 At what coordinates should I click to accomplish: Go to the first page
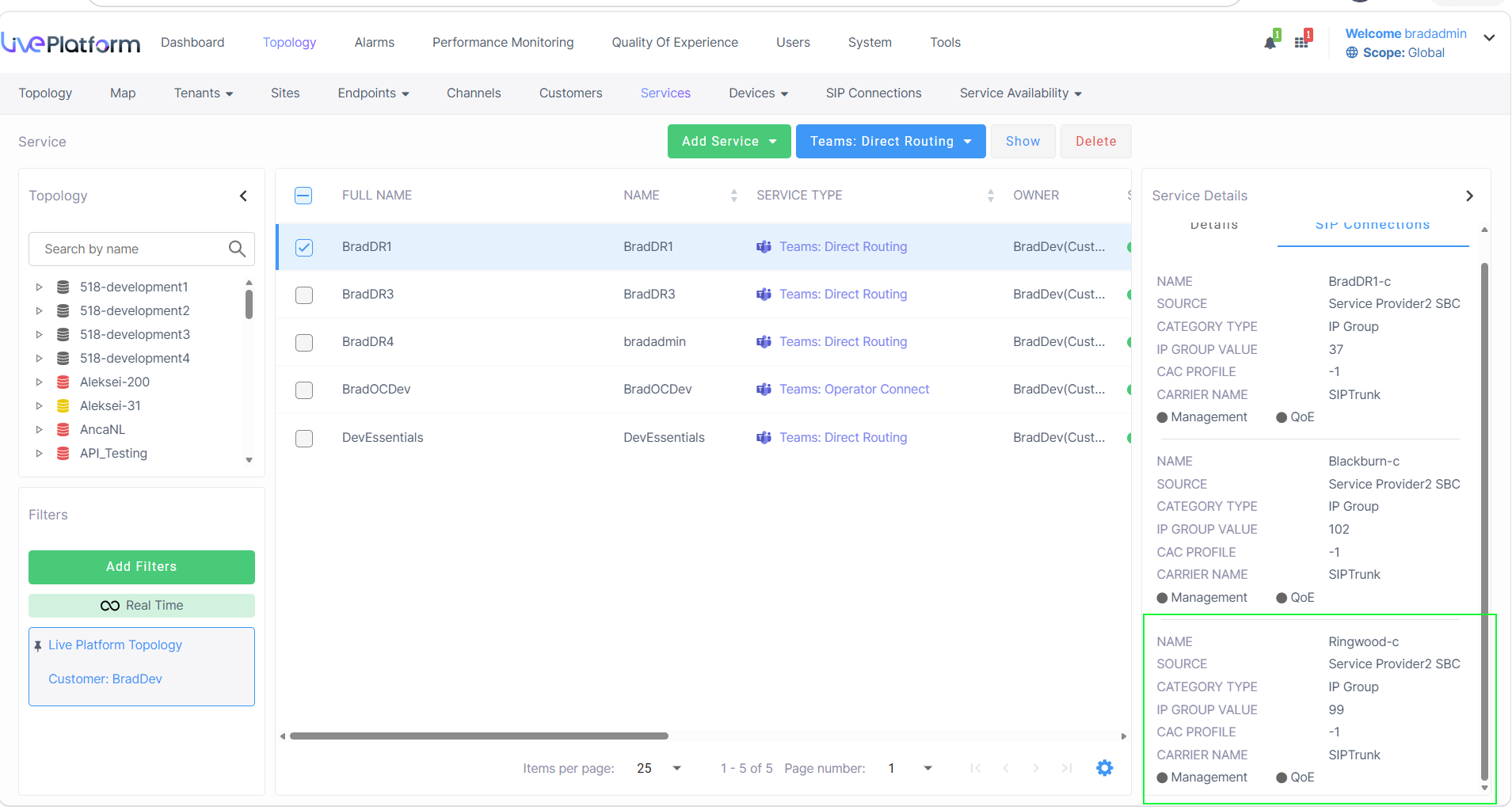pos(976,768)
